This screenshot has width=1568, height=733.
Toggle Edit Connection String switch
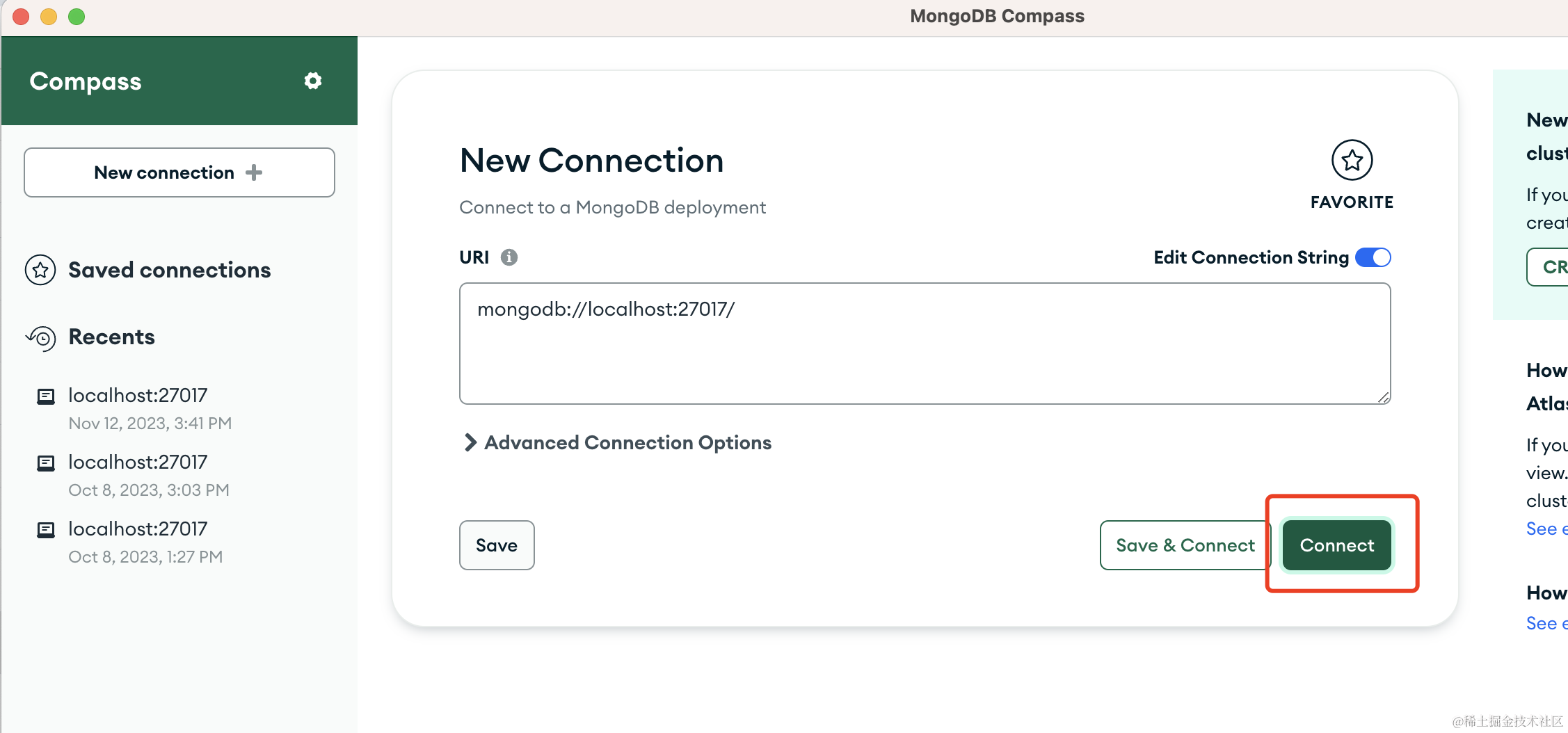(x=1373, y=257)
